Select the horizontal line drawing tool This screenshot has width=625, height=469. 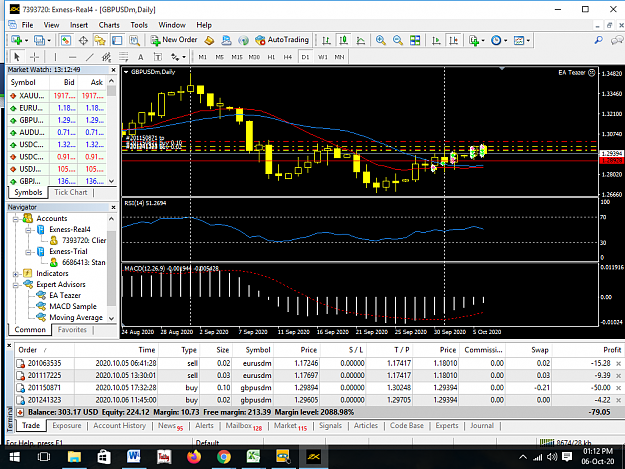(72, 57)
